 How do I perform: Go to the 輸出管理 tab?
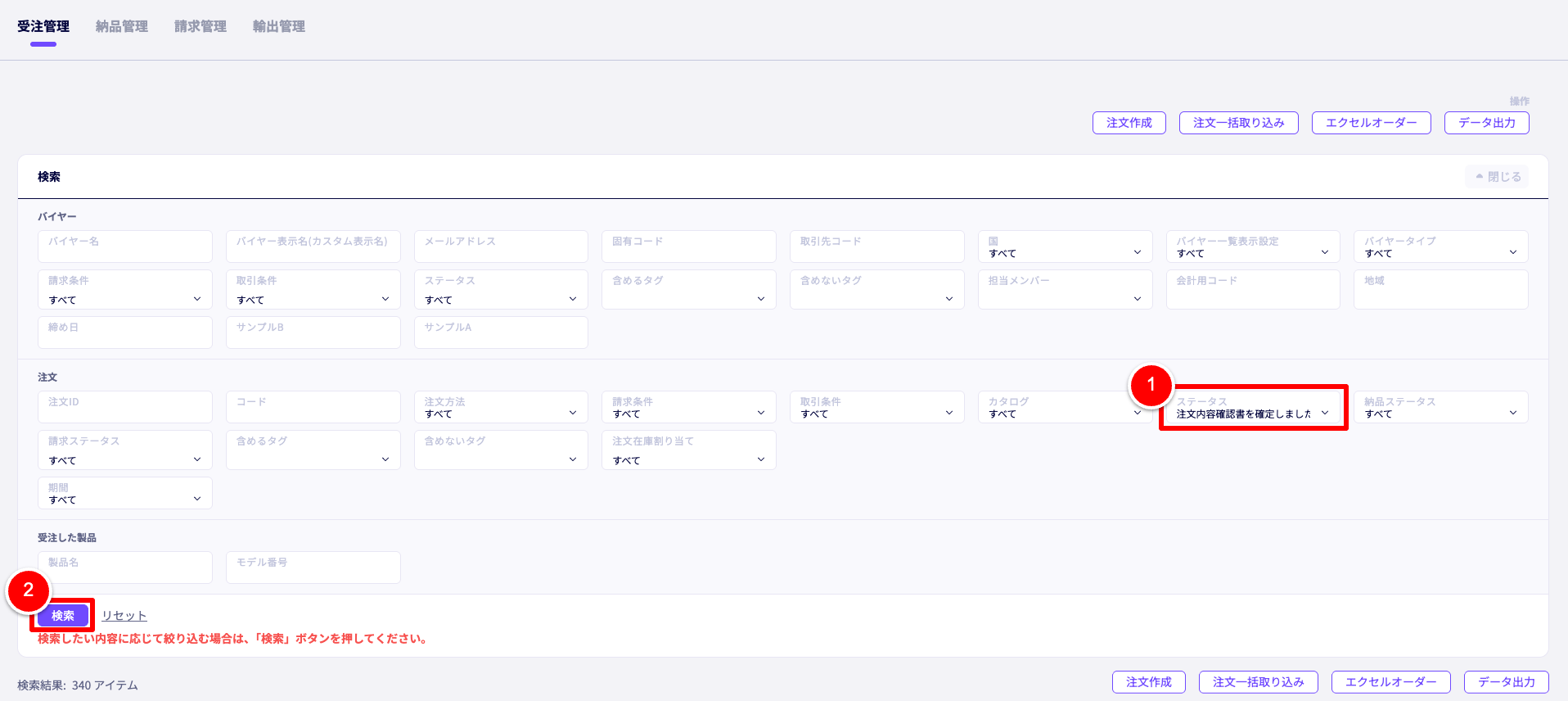pos(278,26)
